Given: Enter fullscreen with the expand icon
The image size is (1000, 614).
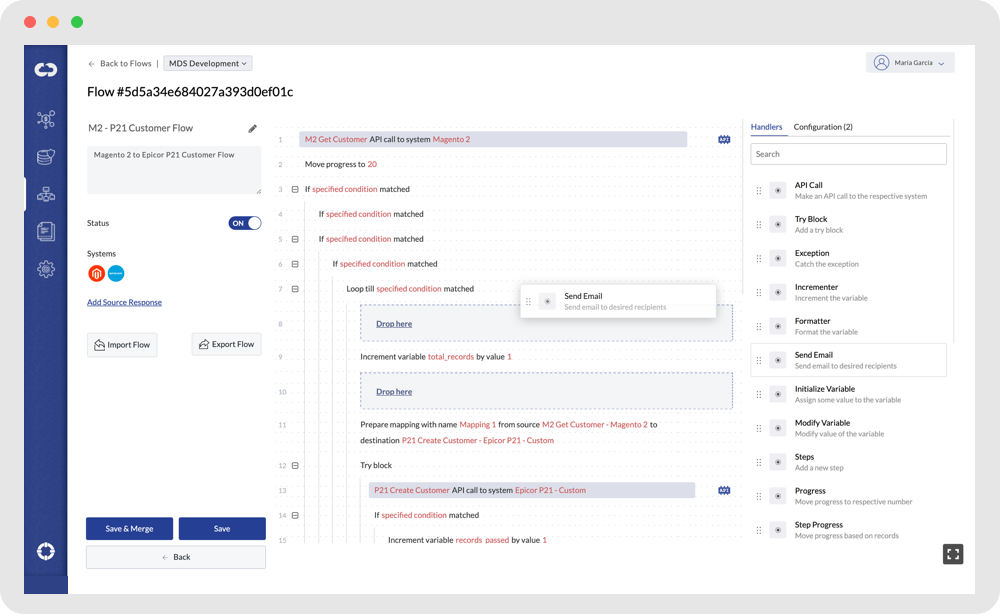Looking at the screenshot, I should [x=953, y=553].
